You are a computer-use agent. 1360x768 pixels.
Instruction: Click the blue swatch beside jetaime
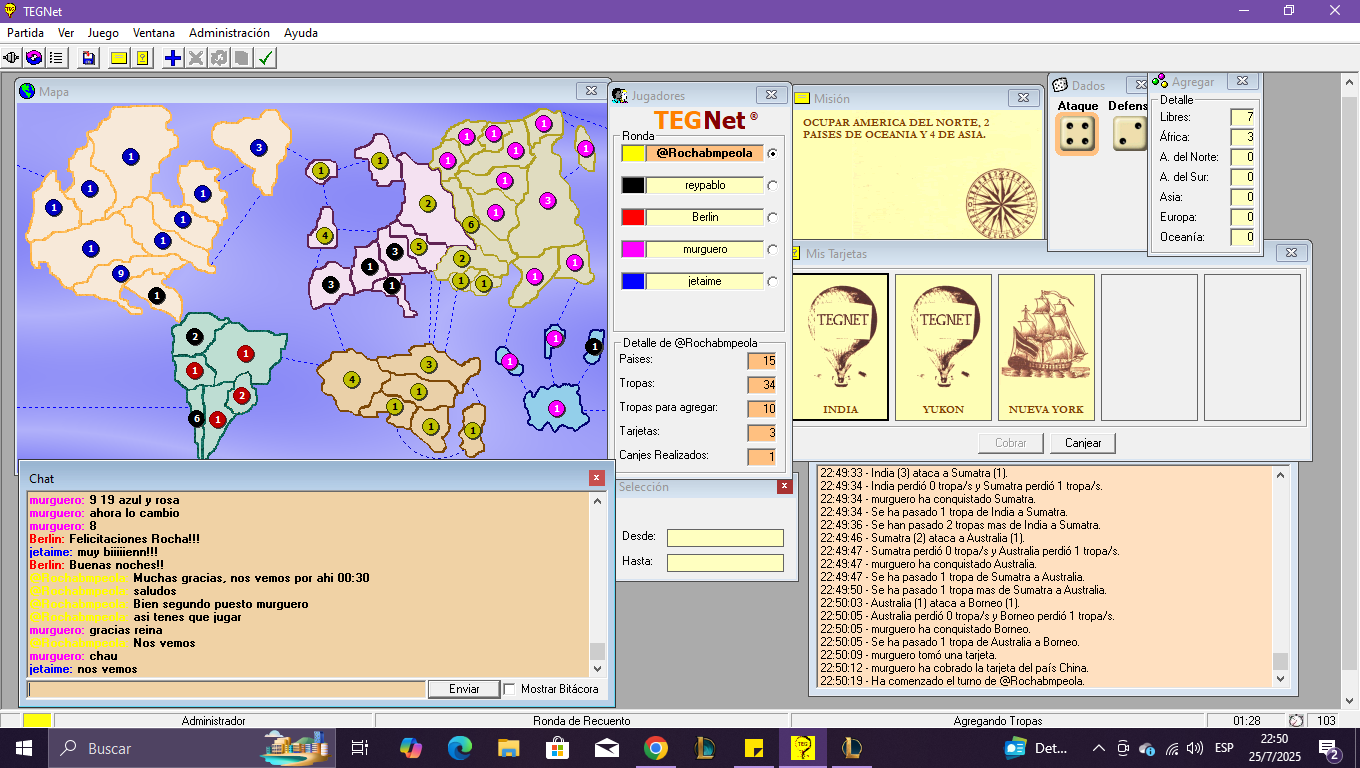pos(632,281)
